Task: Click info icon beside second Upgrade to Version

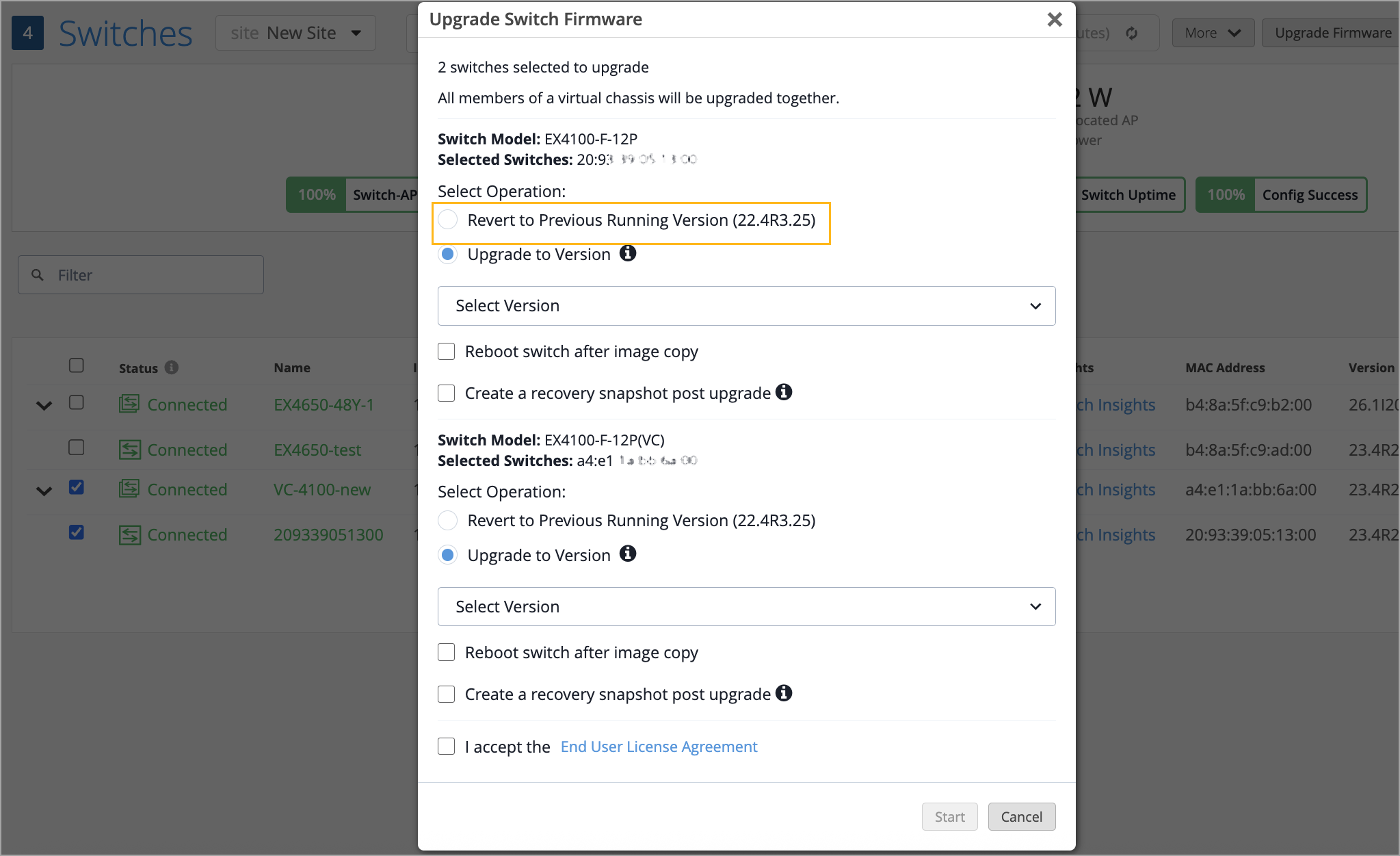Action: pyautogui.click(x=627, y=554)
